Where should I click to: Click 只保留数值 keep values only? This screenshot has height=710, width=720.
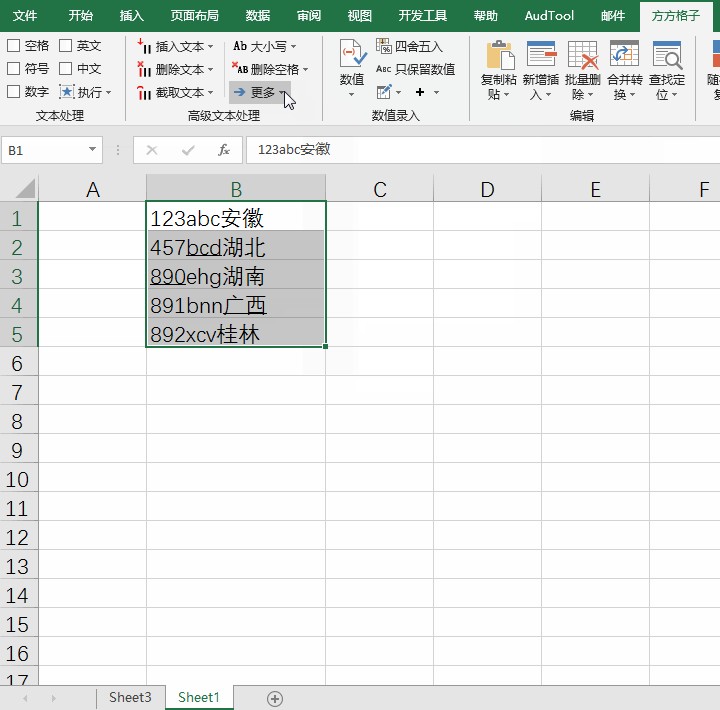coord(415,69)
